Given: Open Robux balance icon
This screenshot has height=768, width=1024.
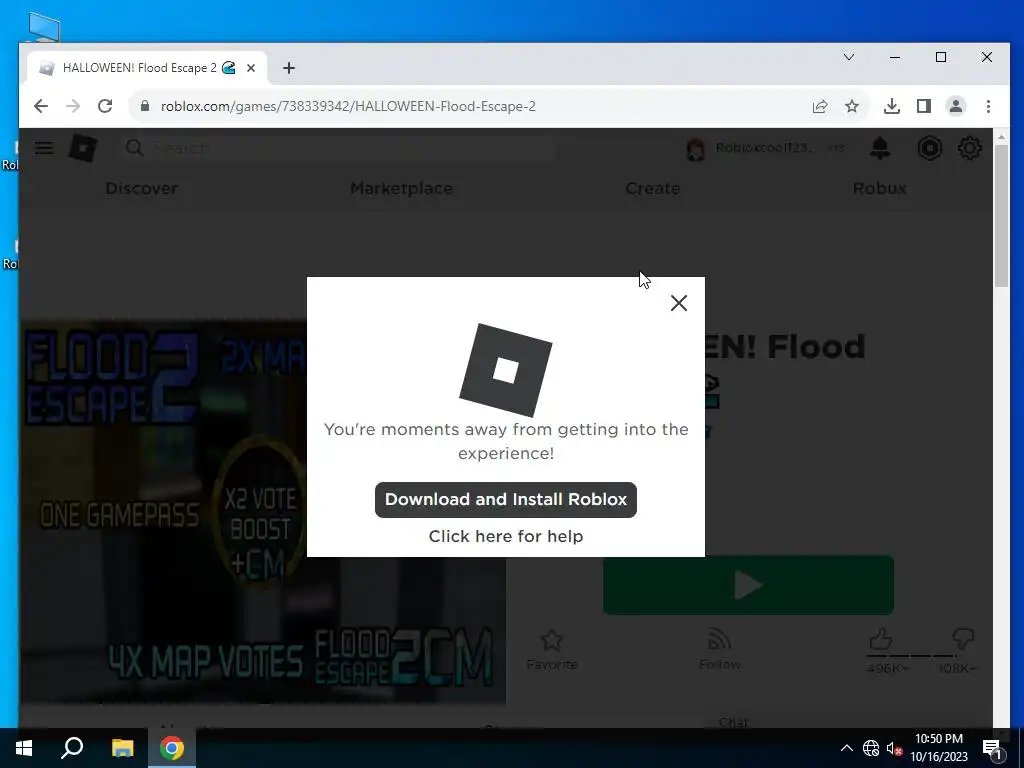Looking at the screenshot, I should tap(929, 148).
